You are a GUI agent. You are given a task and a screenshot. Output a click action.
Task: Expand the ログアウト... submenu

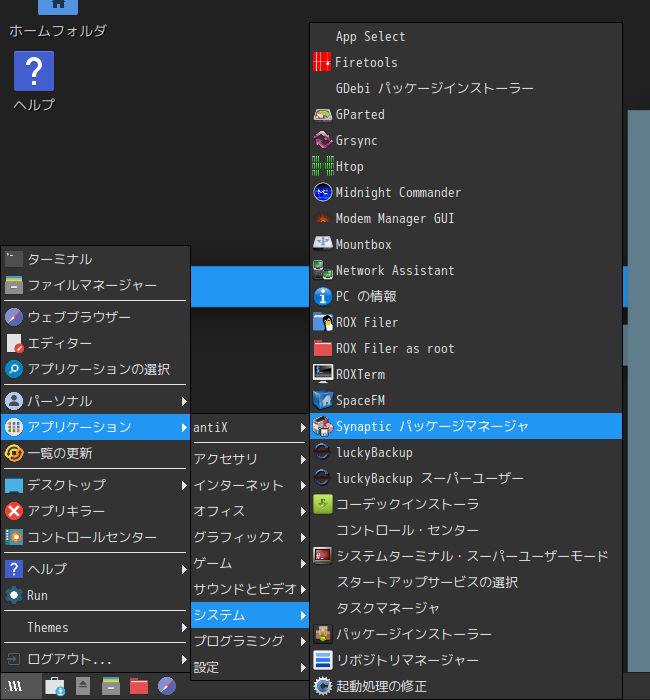pos(96,659)
